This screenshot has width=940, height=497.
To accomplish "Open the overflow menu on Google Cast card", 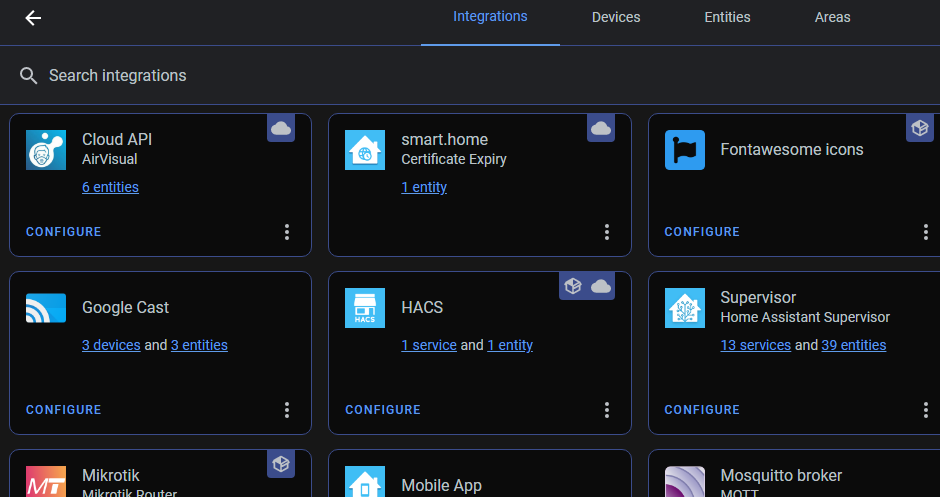I will click(x=287, y=410).
